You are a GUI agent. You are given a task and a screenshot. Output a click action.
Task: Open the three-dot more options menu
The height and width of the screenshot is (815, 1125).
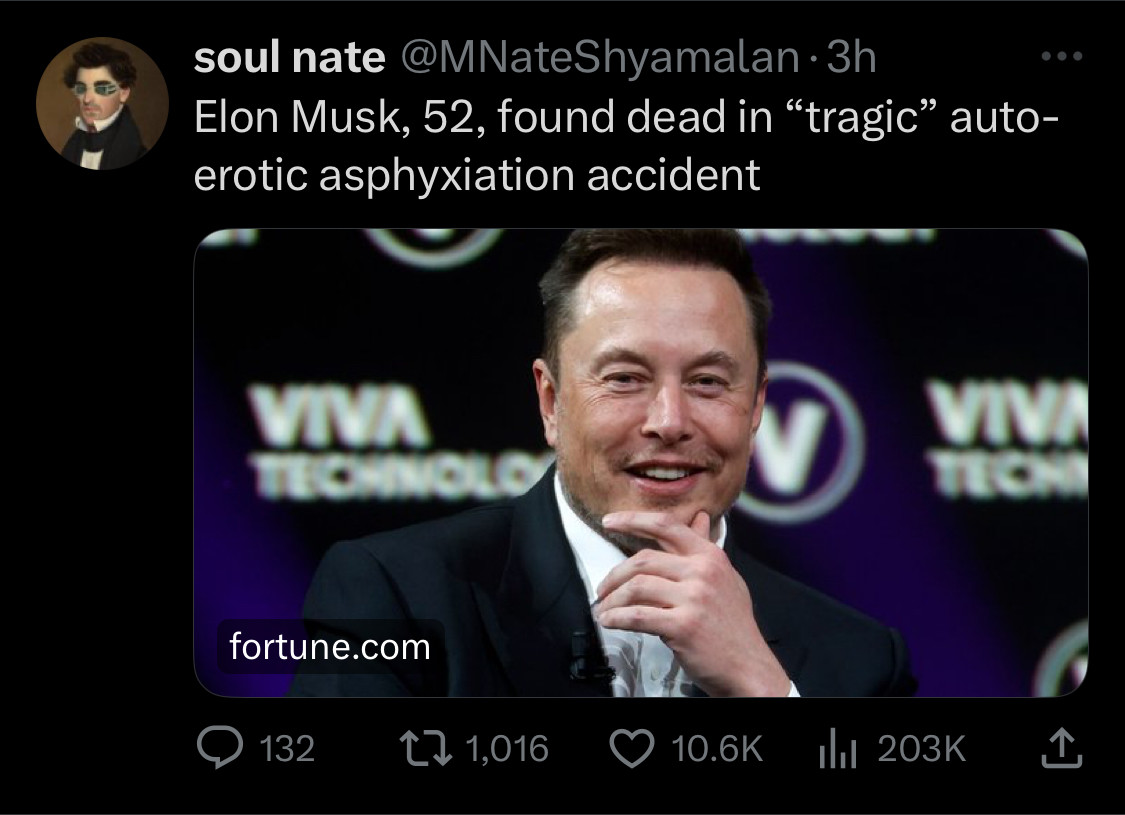point(1061,58)
